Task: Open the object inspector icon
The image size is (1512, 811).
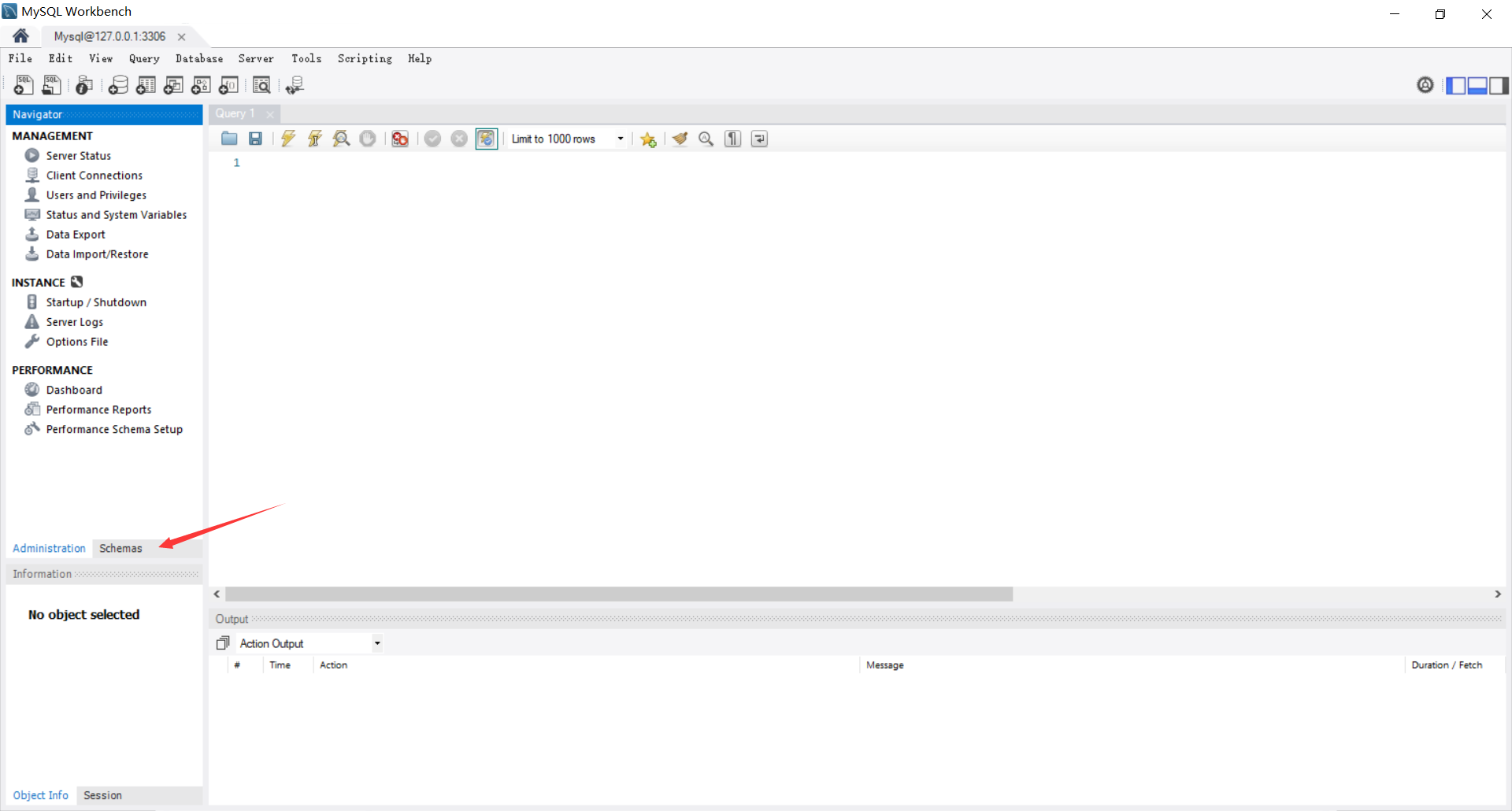Action: click(x=84, y=85)
